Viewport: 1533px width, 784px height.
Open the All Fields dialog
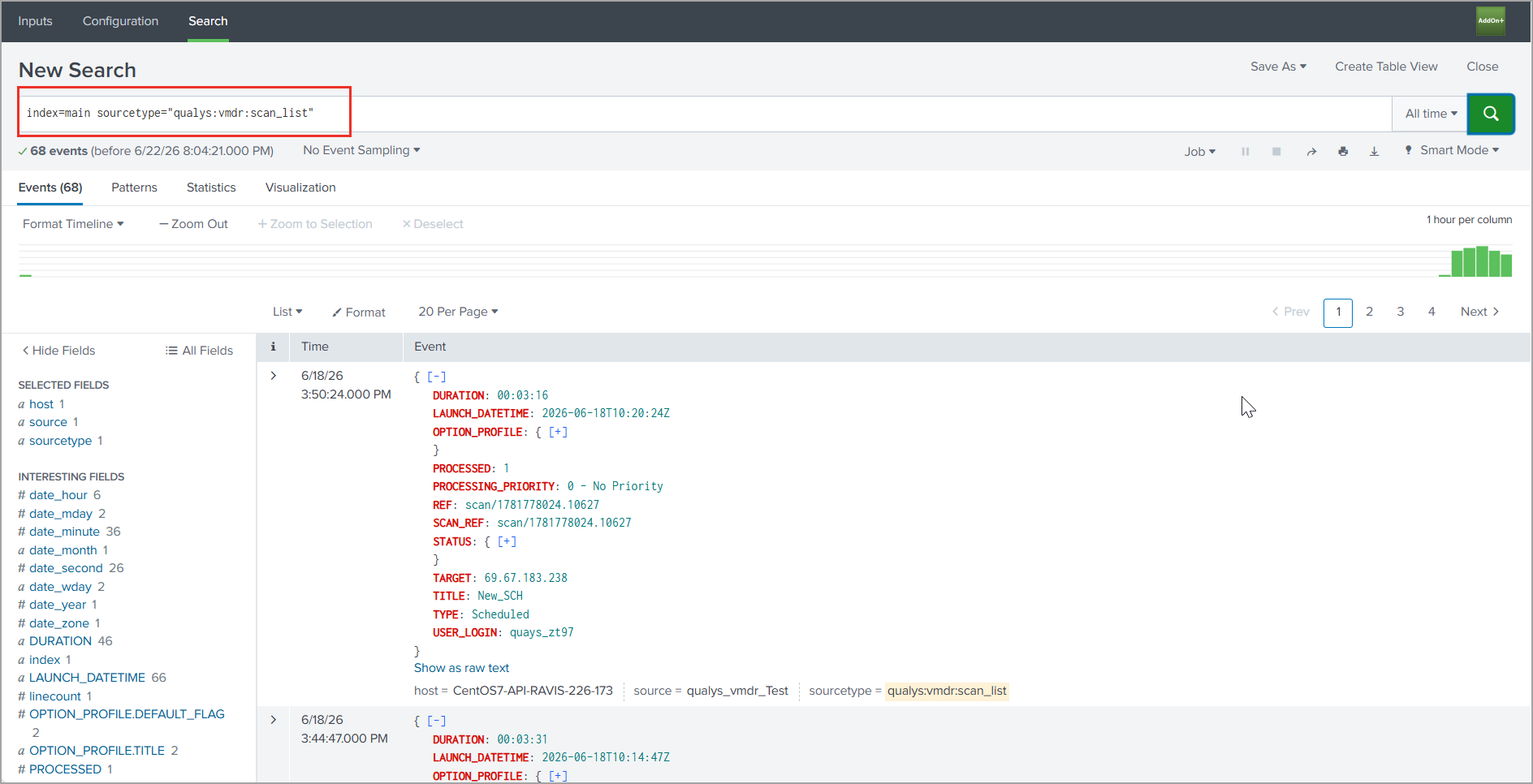pos(200,351)
